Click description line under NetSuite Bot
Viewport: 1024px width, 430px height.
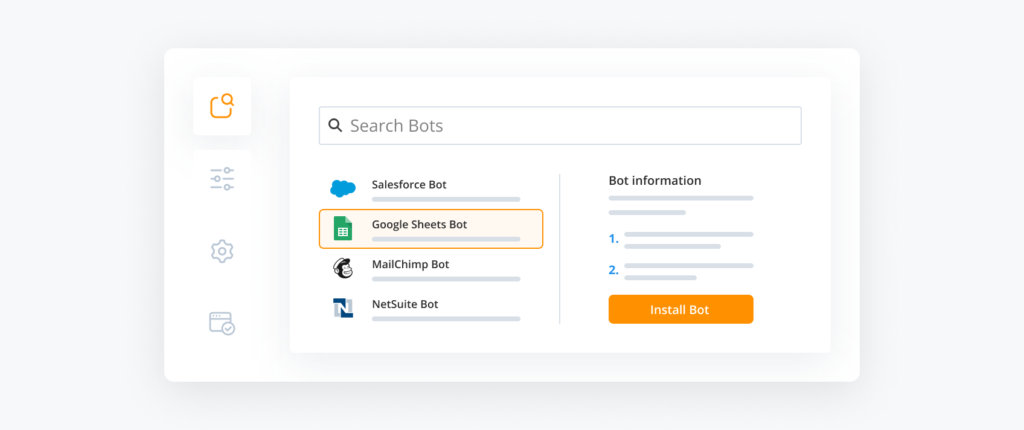tap(446, 319)
